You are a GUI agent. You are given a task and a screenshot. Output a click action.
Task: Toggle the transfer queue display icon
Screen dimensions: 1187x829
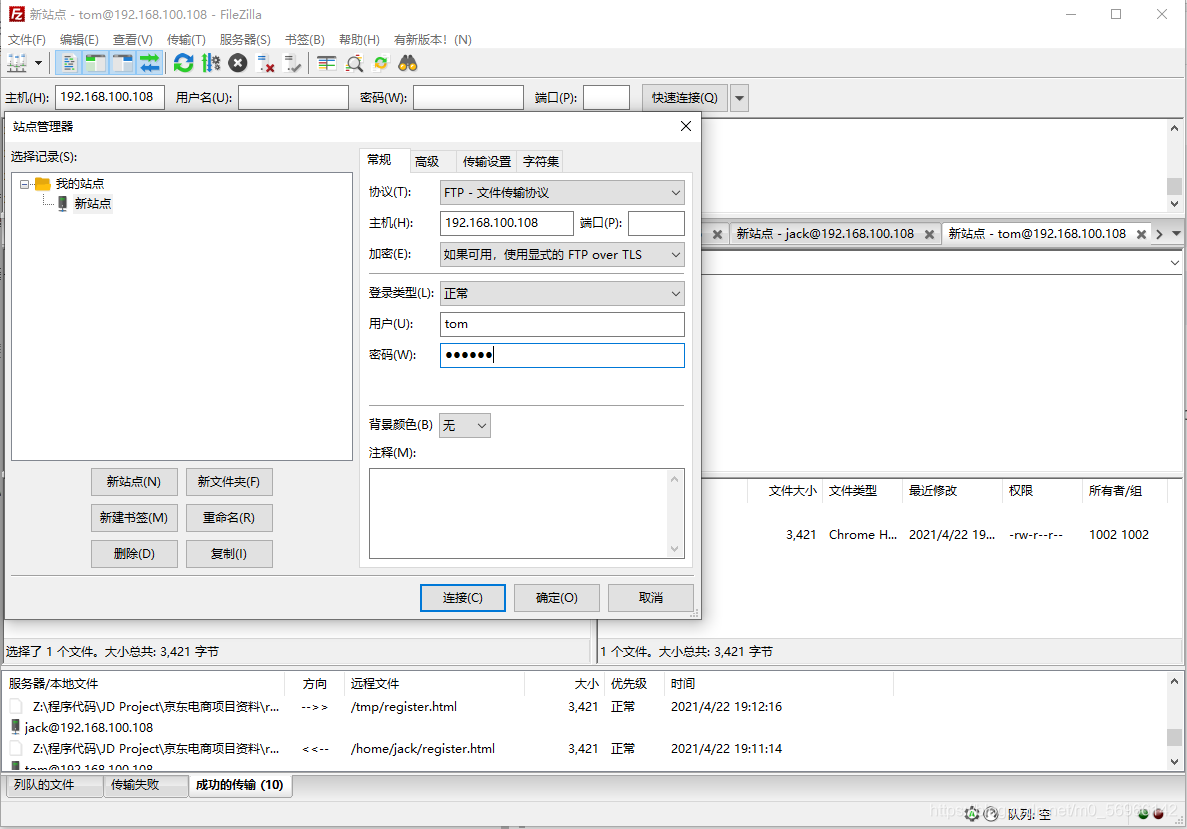click(x=149, y=64)
